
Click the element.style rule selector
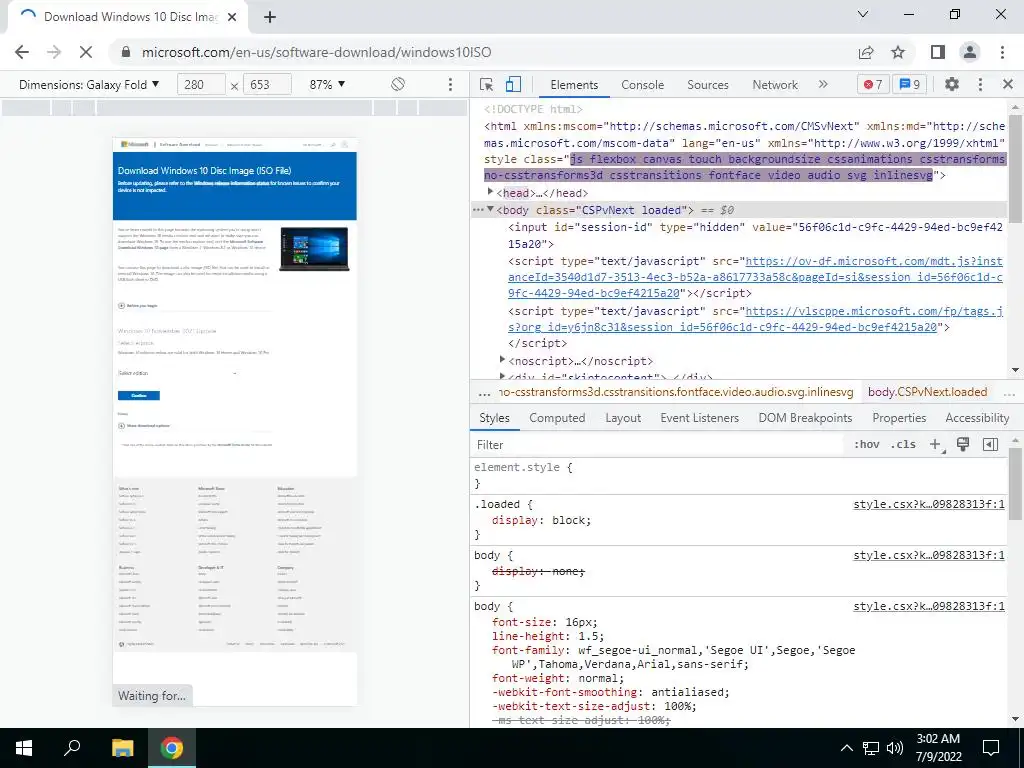(517, 468)
